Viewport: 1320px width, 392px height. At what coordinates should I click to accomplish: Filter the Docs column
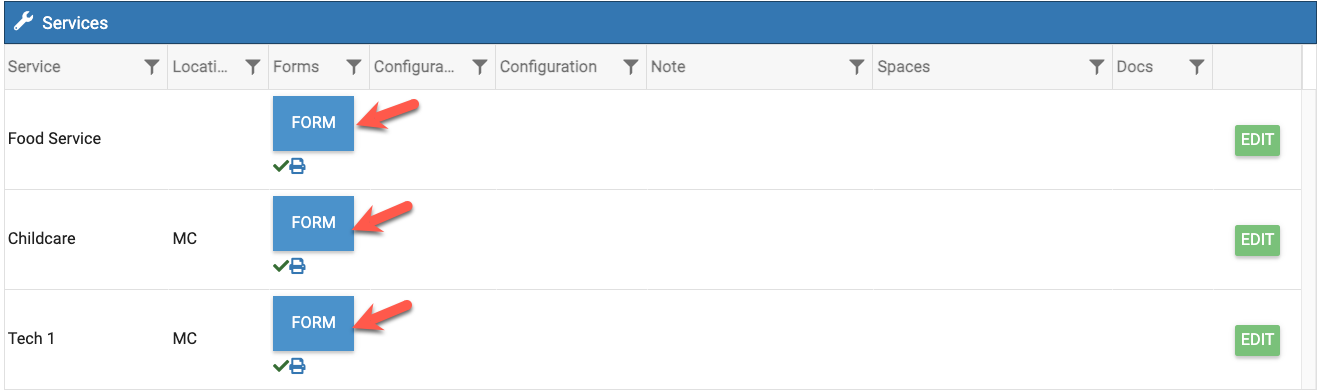pyautogui.click(x=1197, y=67)
